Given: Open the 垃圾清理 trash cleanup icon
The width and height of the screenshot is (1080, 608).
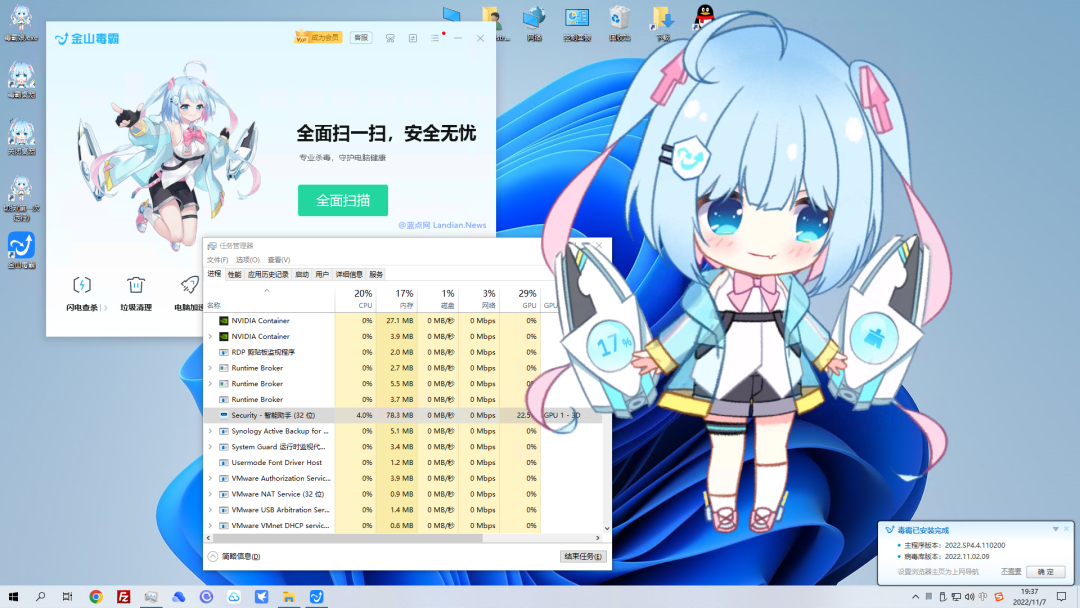Looking at the screenshot, I should coord(136,285).
